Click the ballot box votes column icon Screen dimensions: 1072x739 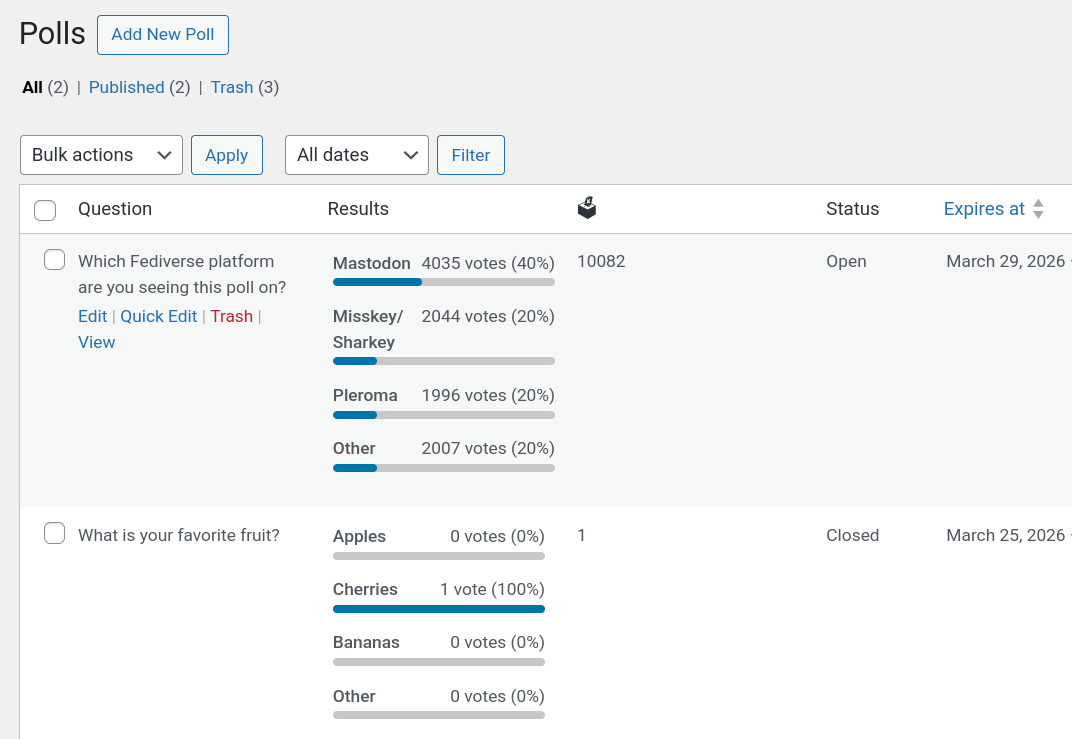pos(587,208)
